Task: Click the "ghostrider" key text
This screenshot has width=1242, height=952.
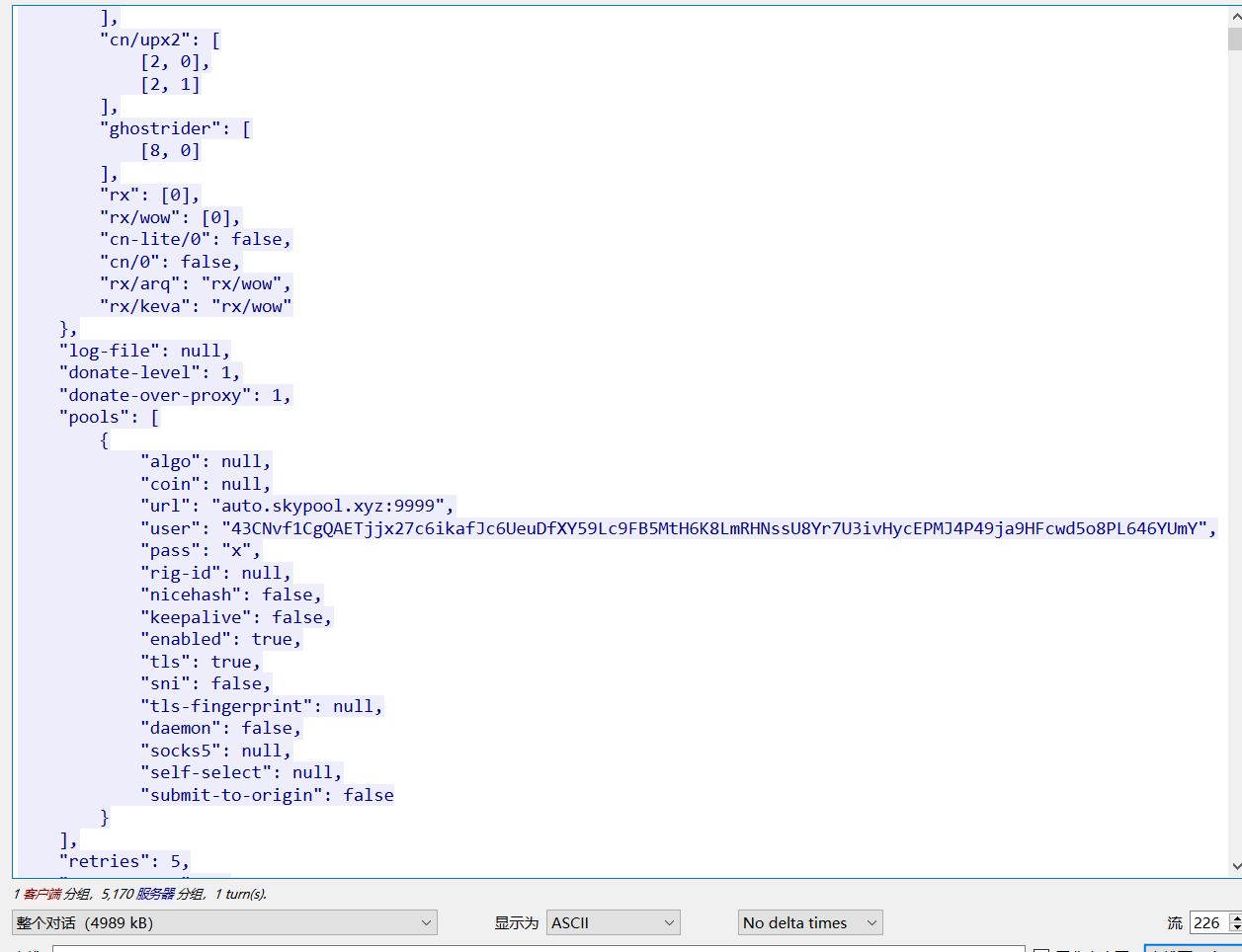Action: click(160, 128)
